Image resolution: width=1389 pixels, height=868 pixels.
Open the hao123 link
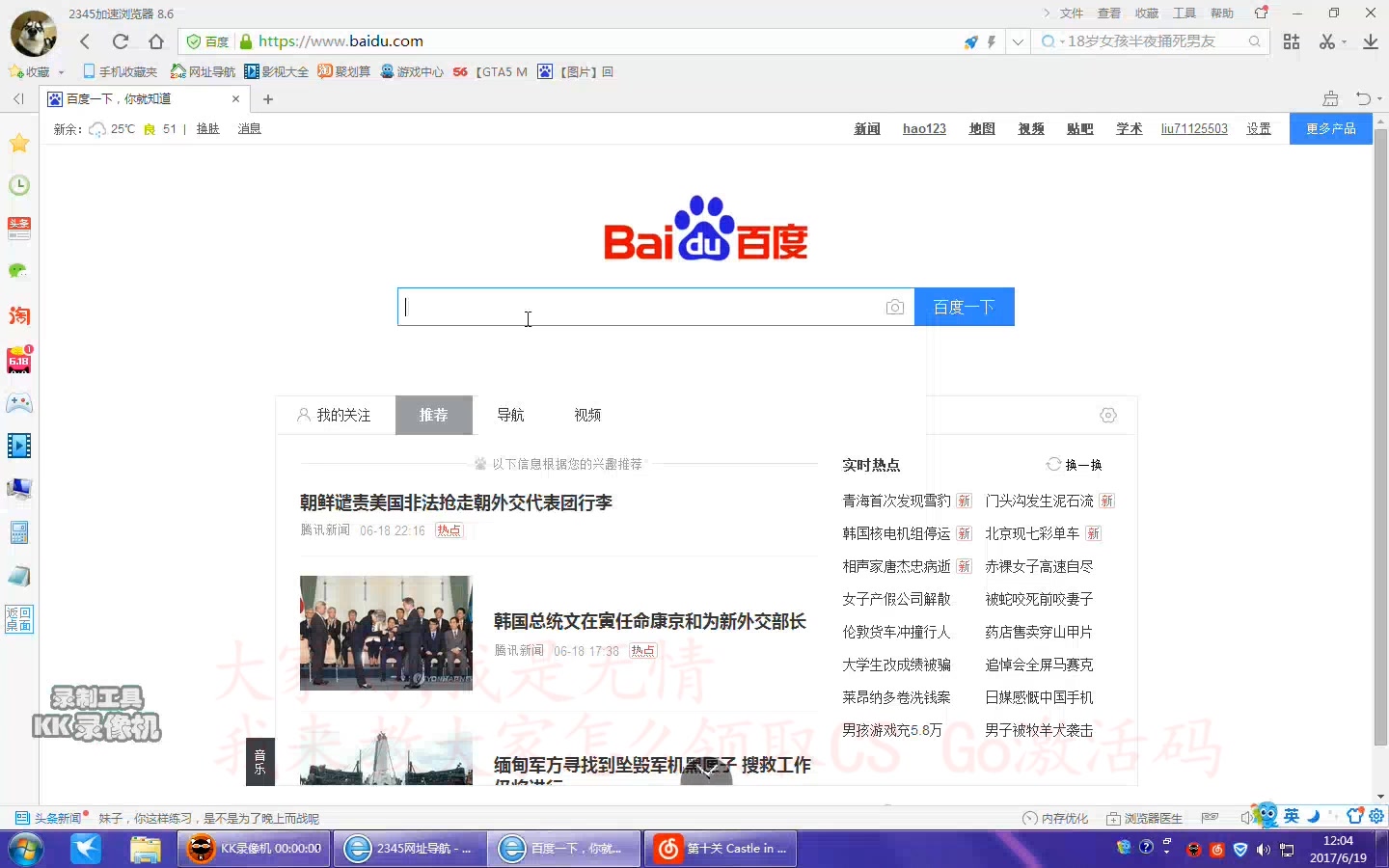pyautogui.click(x=924, y=128)
